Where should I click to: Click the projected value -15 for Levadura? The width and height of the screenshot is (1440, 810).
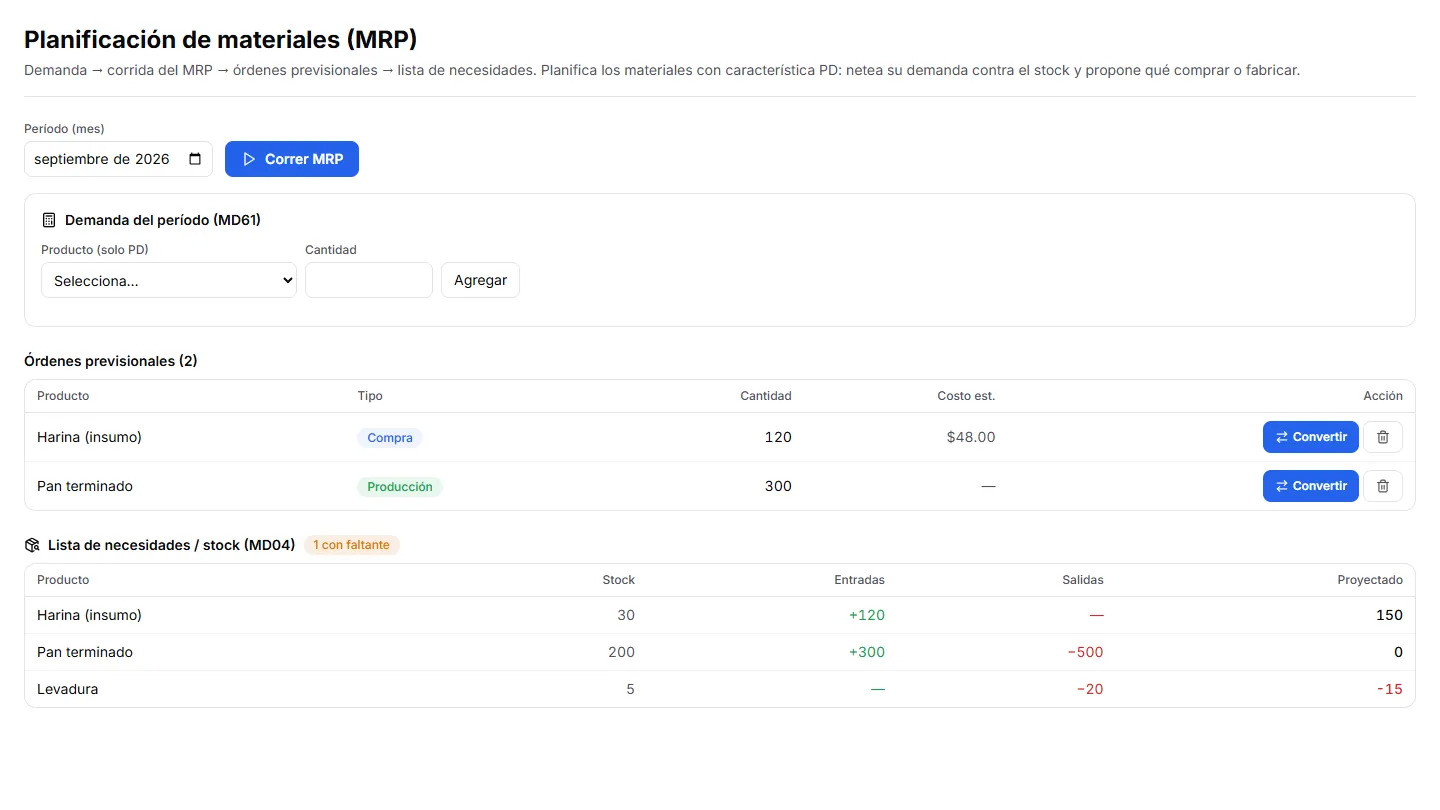(x=1390, y=689)
